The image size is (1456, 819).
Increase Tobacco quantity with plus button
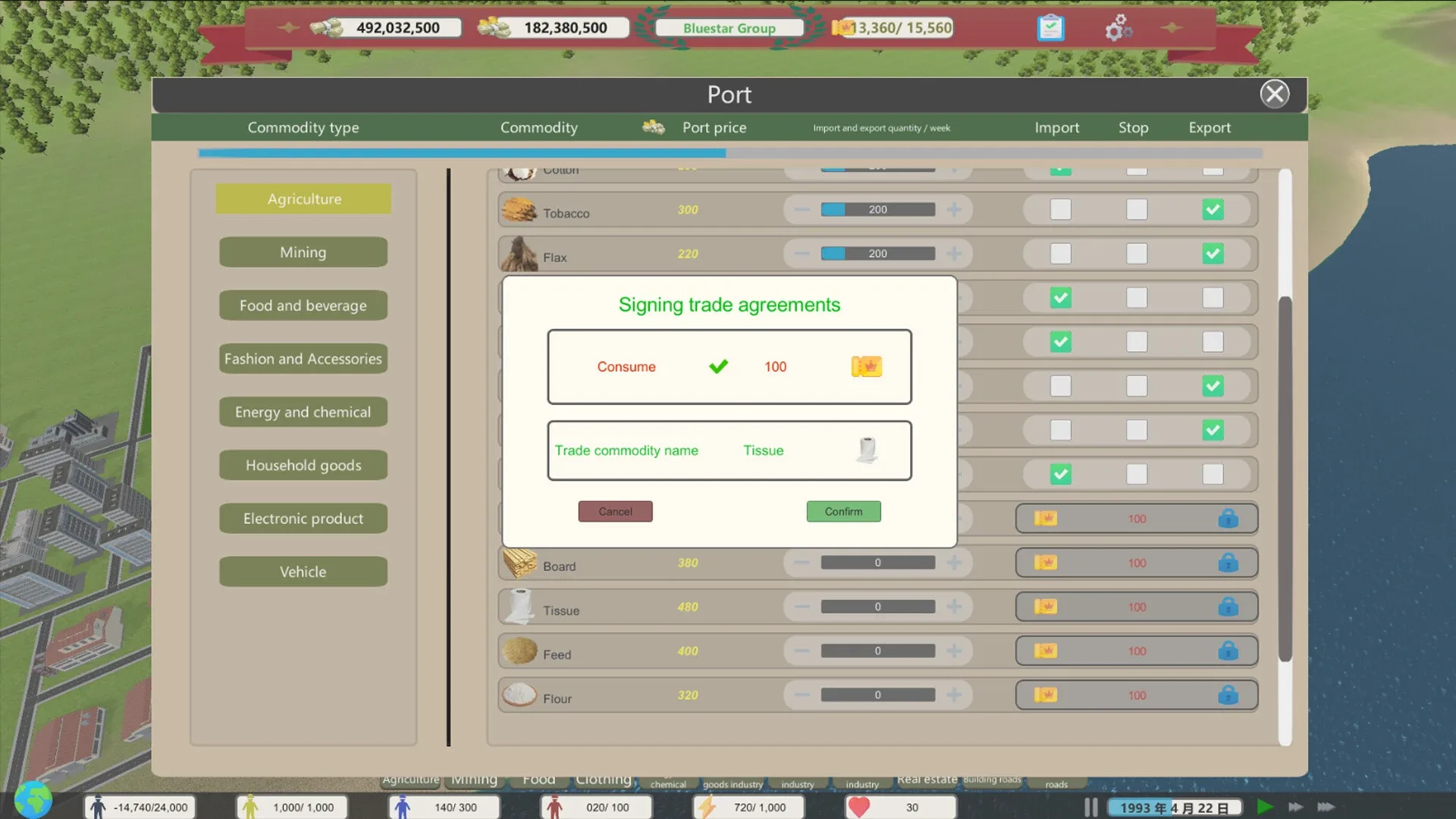coord(954,210)
